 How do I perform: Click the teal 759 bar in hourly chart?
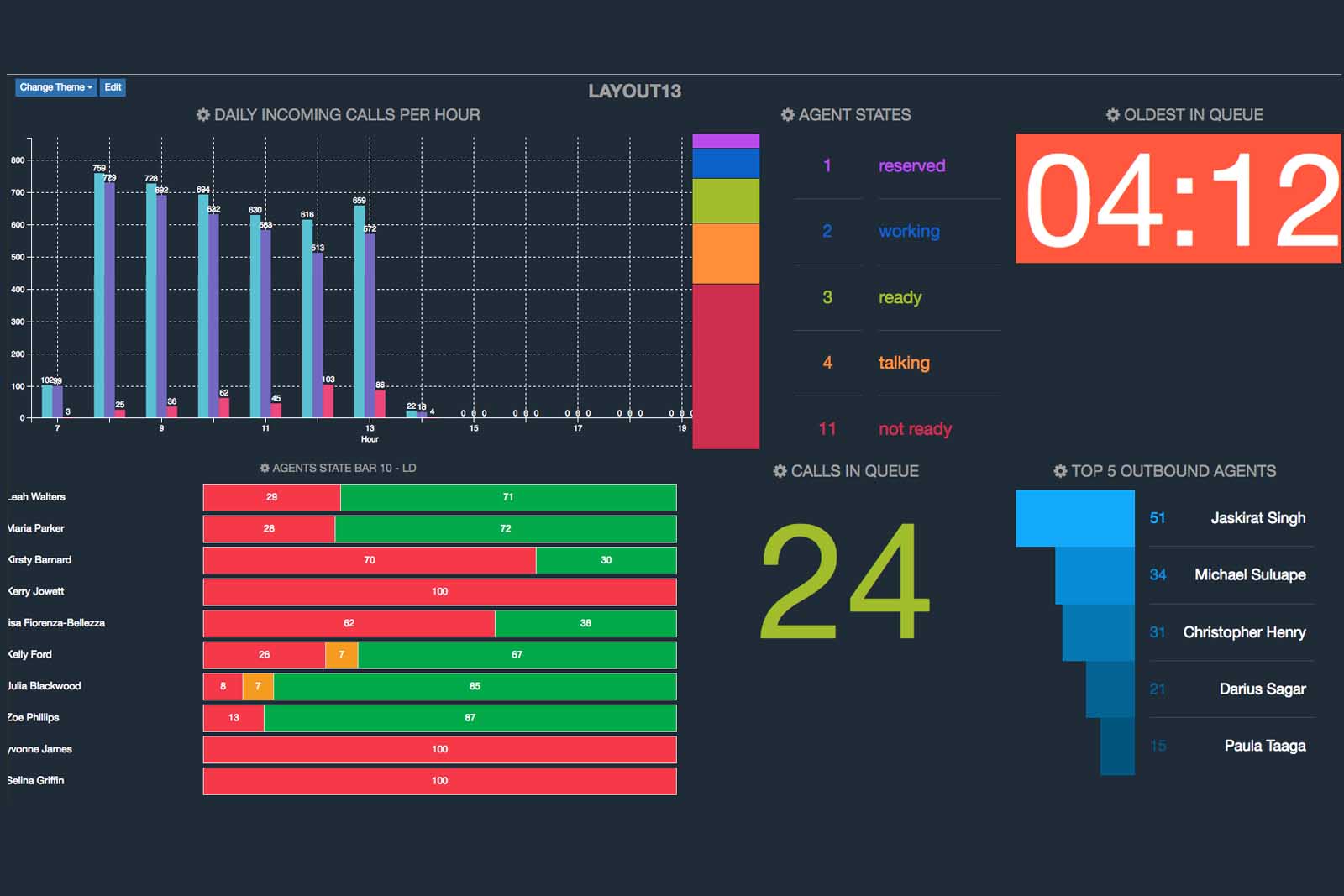pyautogui.click(x=99, y=296)
